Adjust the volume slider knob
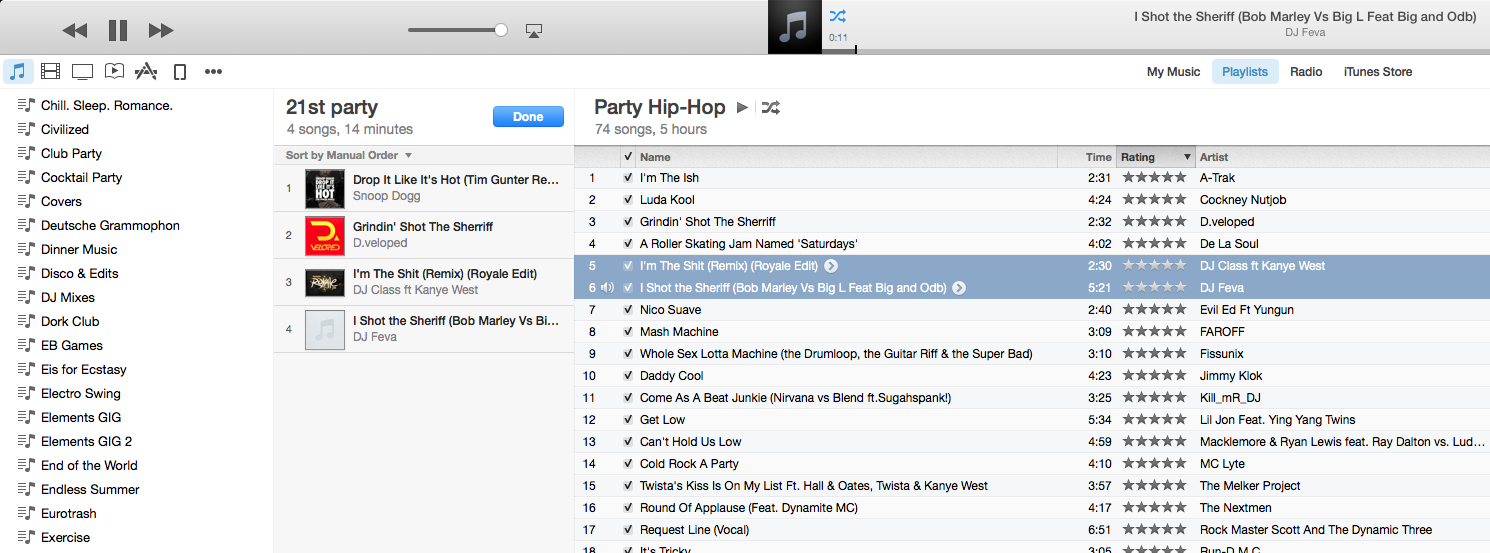The image size is (1490, 553). coord(501,31)
